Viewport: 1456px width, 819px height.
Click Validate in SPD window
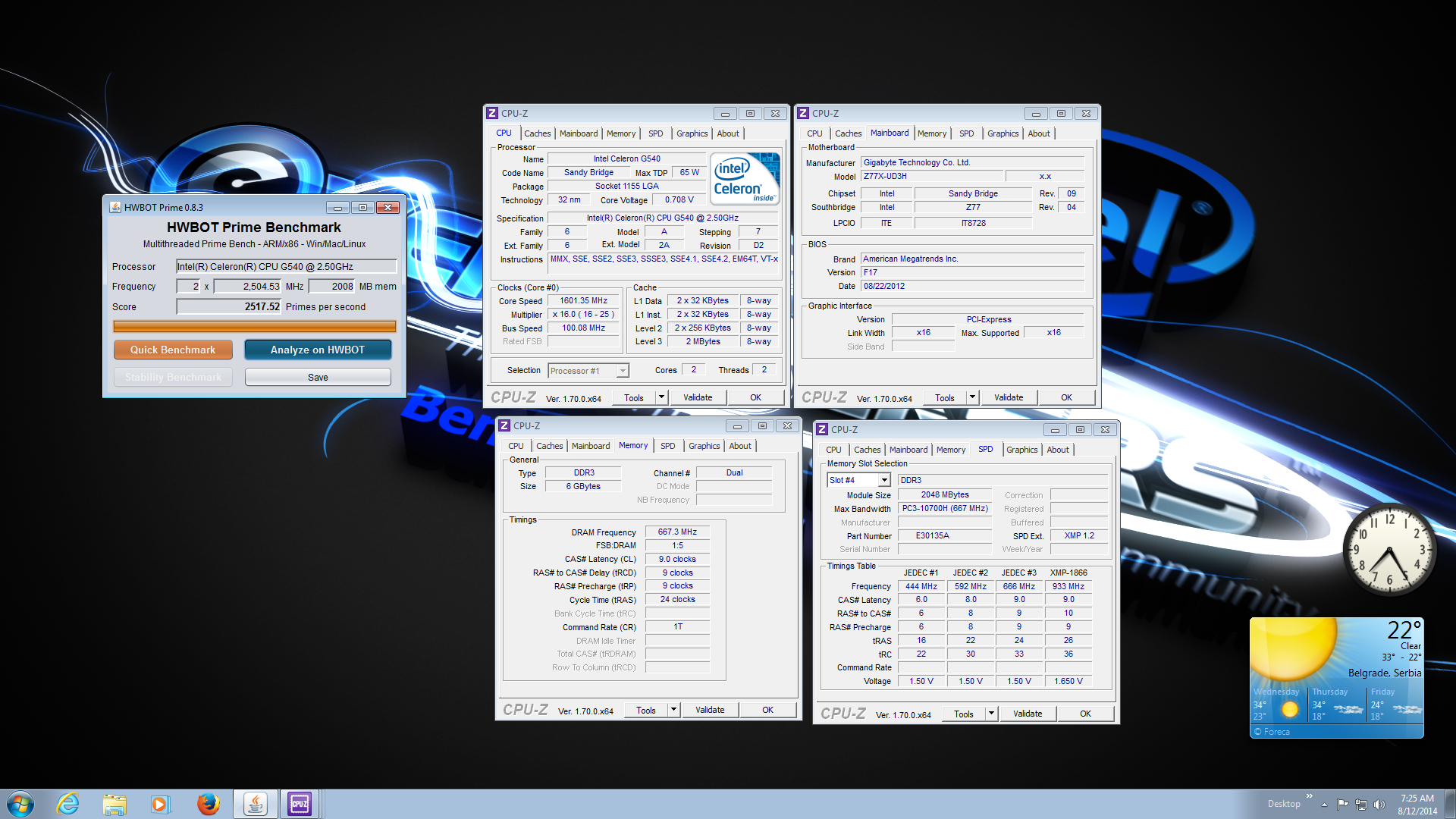pyautogui.click(x=1028, y=713)
